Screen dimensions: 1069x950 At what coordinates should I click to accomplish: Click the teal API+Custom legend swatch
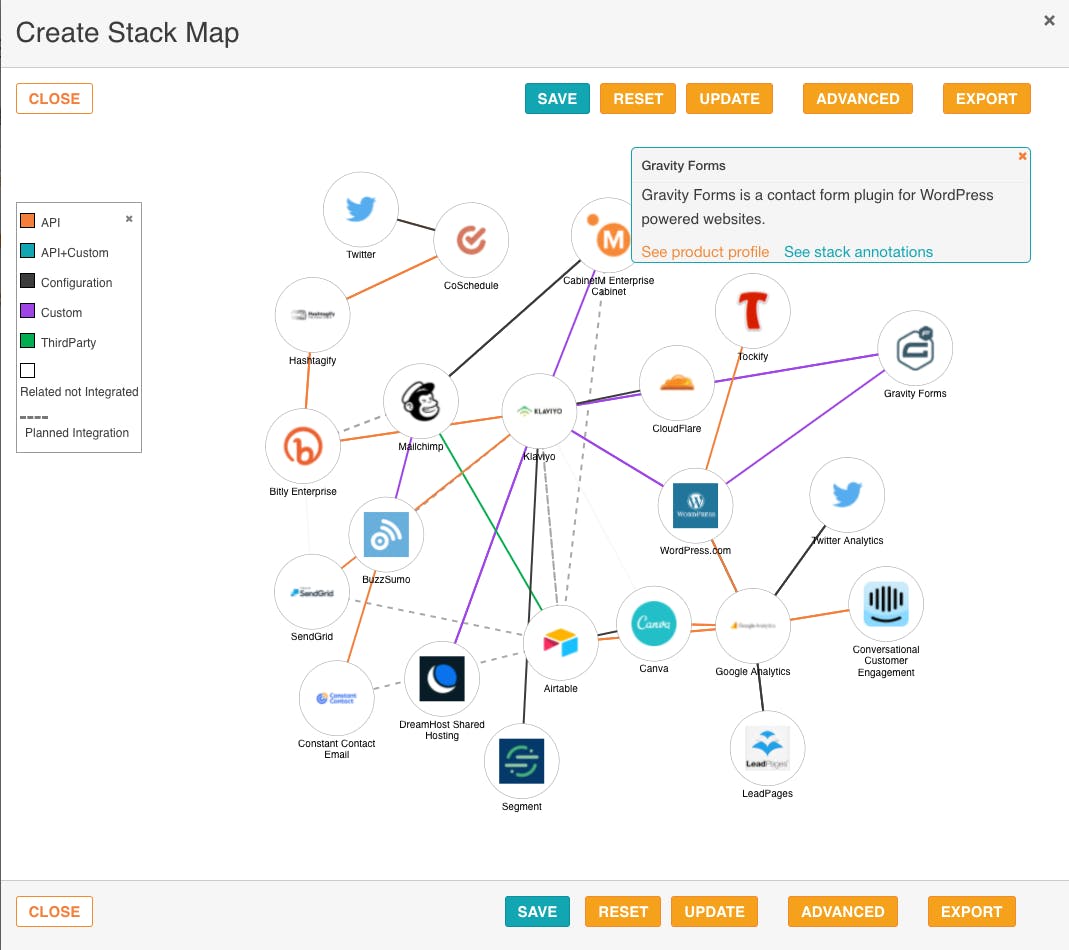click(x=27, y=250)
